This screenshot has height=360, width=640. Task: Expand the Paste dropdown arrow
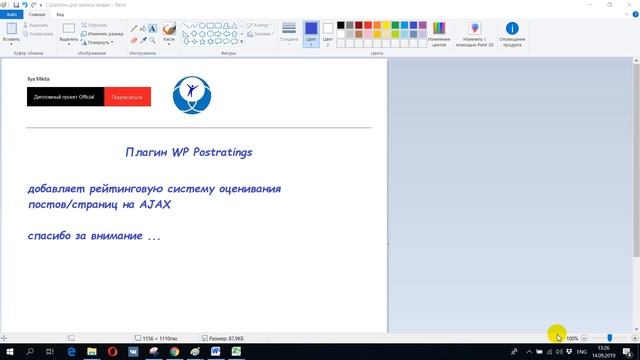click(x=11, y=44)
